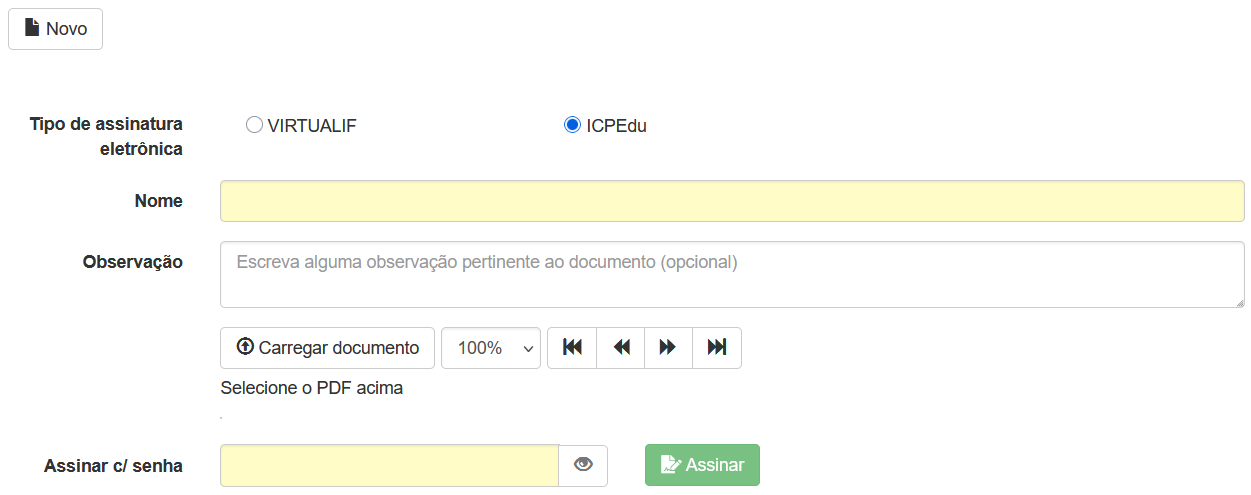Open the 100% zoom dropdown
Viewport: 1251px width, 495px height.
click(490, 348)
